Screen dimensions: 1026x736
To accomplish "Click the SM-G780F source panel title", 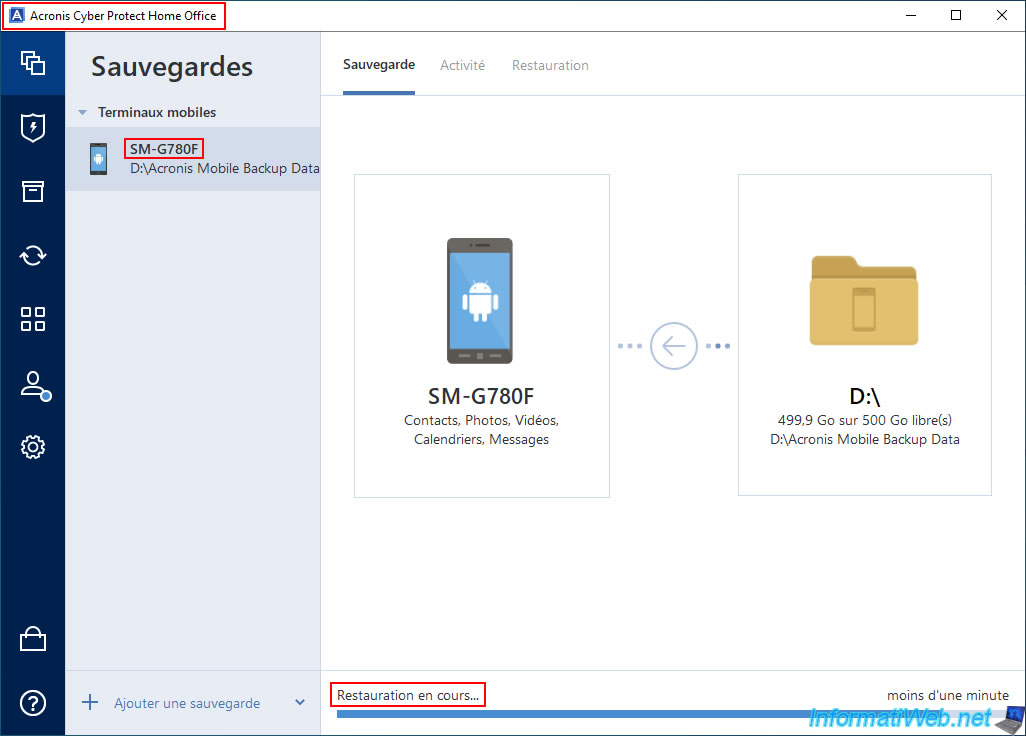I will tap(481, 396).
